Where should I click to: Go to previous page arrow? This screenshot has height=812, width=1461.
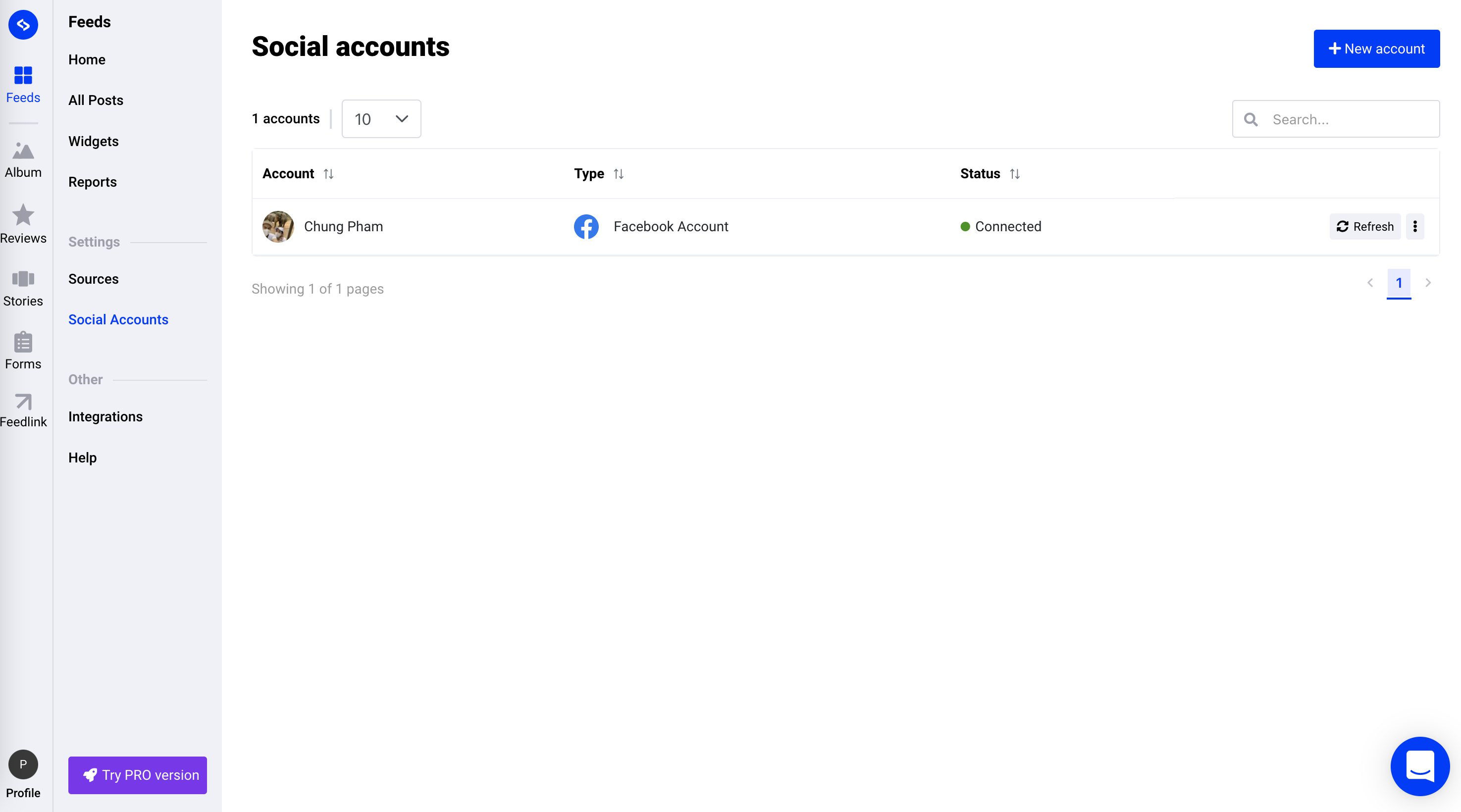tap(1370, 282)
